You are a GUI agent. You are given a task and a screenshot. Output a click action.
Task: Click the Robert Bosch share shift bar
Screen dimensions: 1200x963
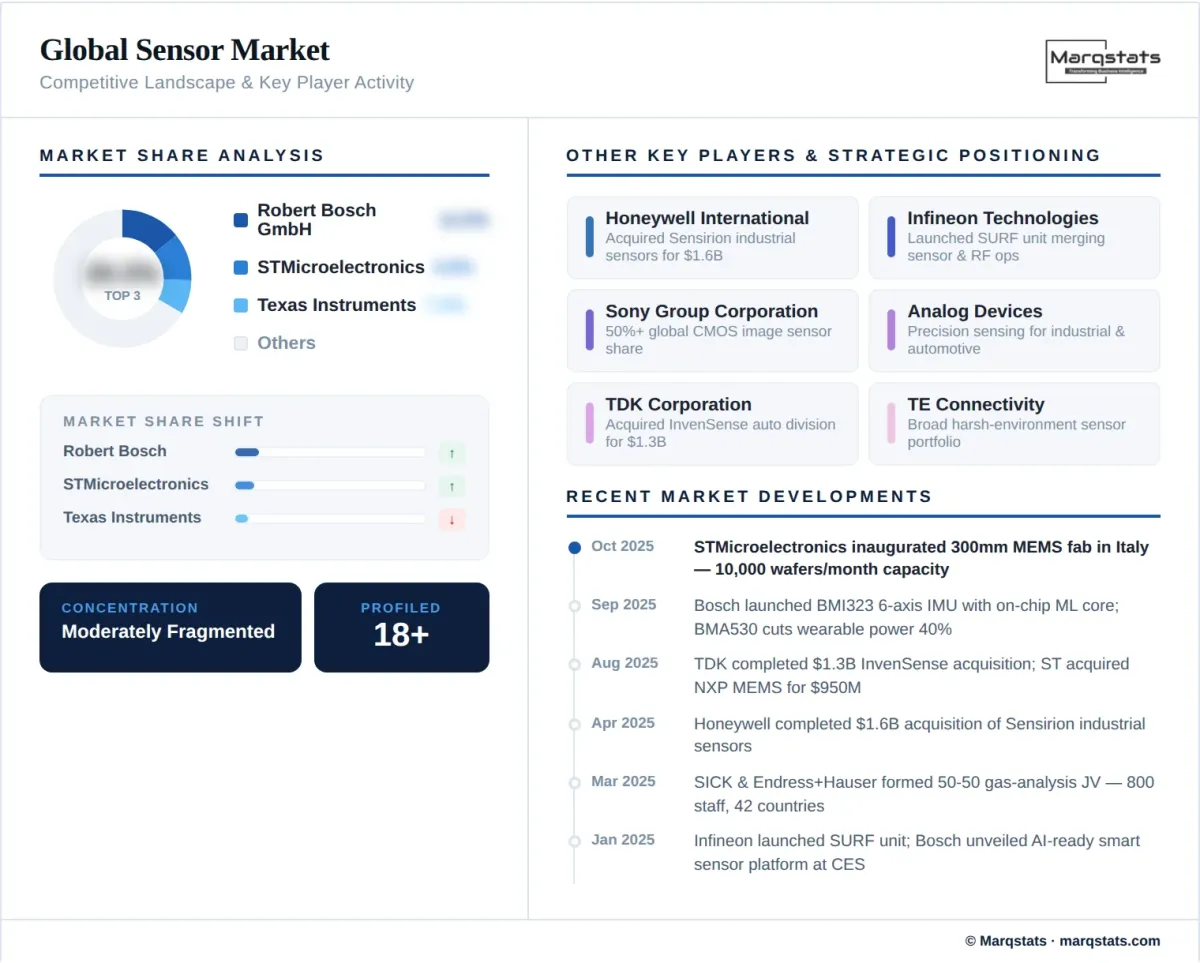(329, 452)
